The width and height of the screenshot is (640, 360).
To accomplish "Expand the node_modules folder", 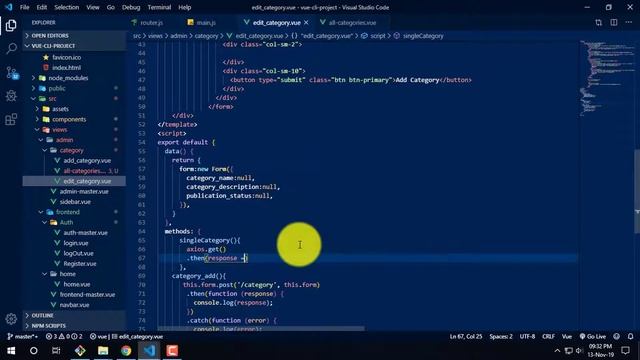I will (68, 78).
